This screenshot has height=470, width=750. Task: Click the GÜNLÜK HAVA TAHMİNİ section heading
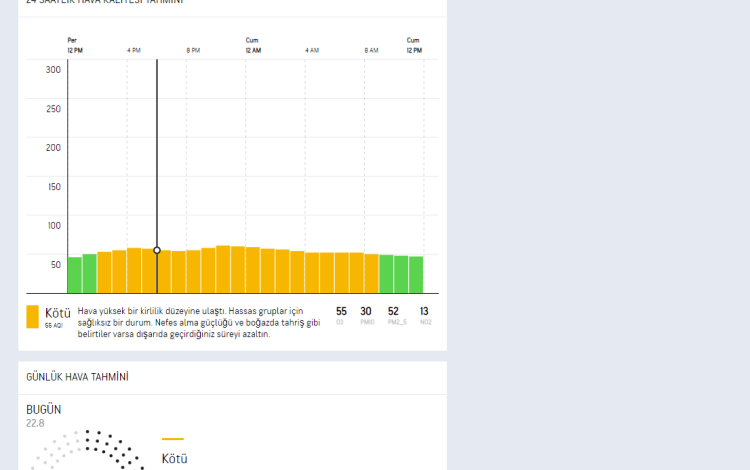click(77, 377)
